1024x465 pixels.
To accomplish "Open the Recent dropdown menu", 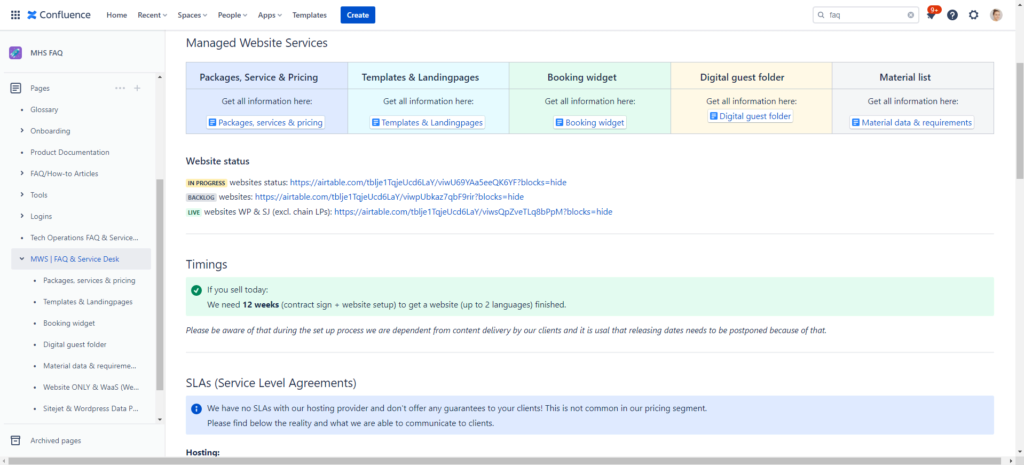I will pos(153,15).
